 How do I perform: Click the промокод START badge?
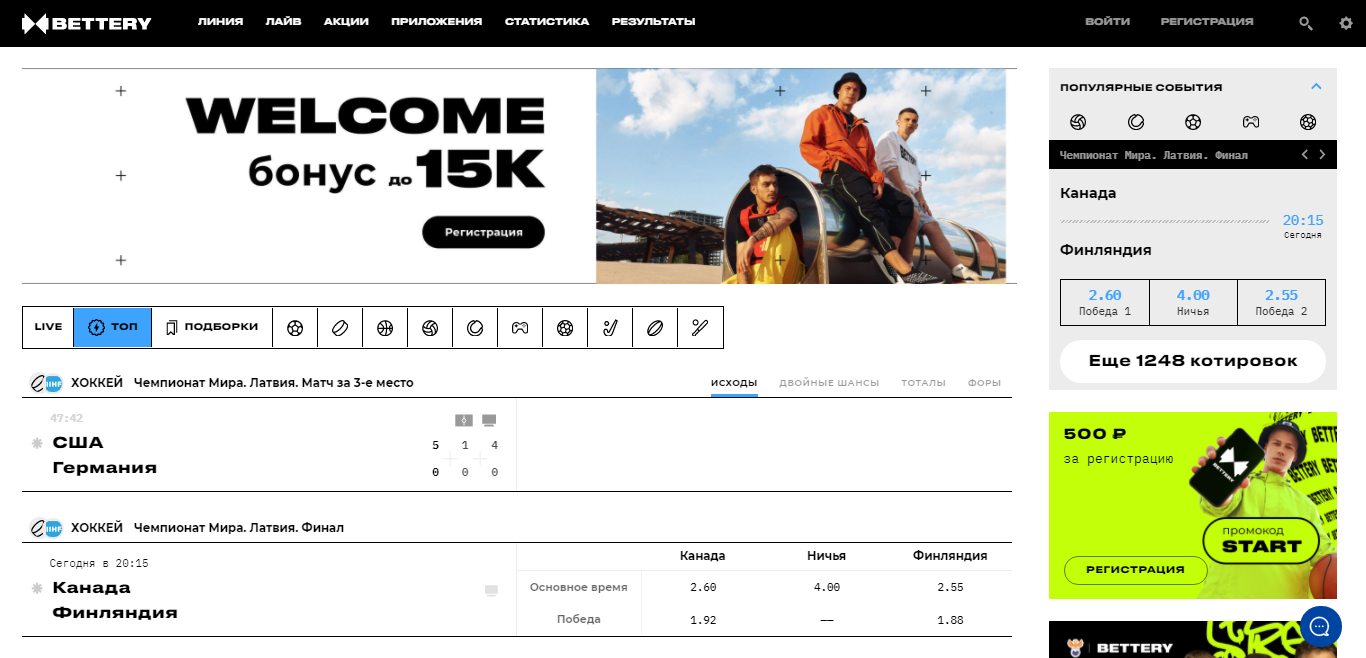pyautogui.click(x=1261, y=540)
